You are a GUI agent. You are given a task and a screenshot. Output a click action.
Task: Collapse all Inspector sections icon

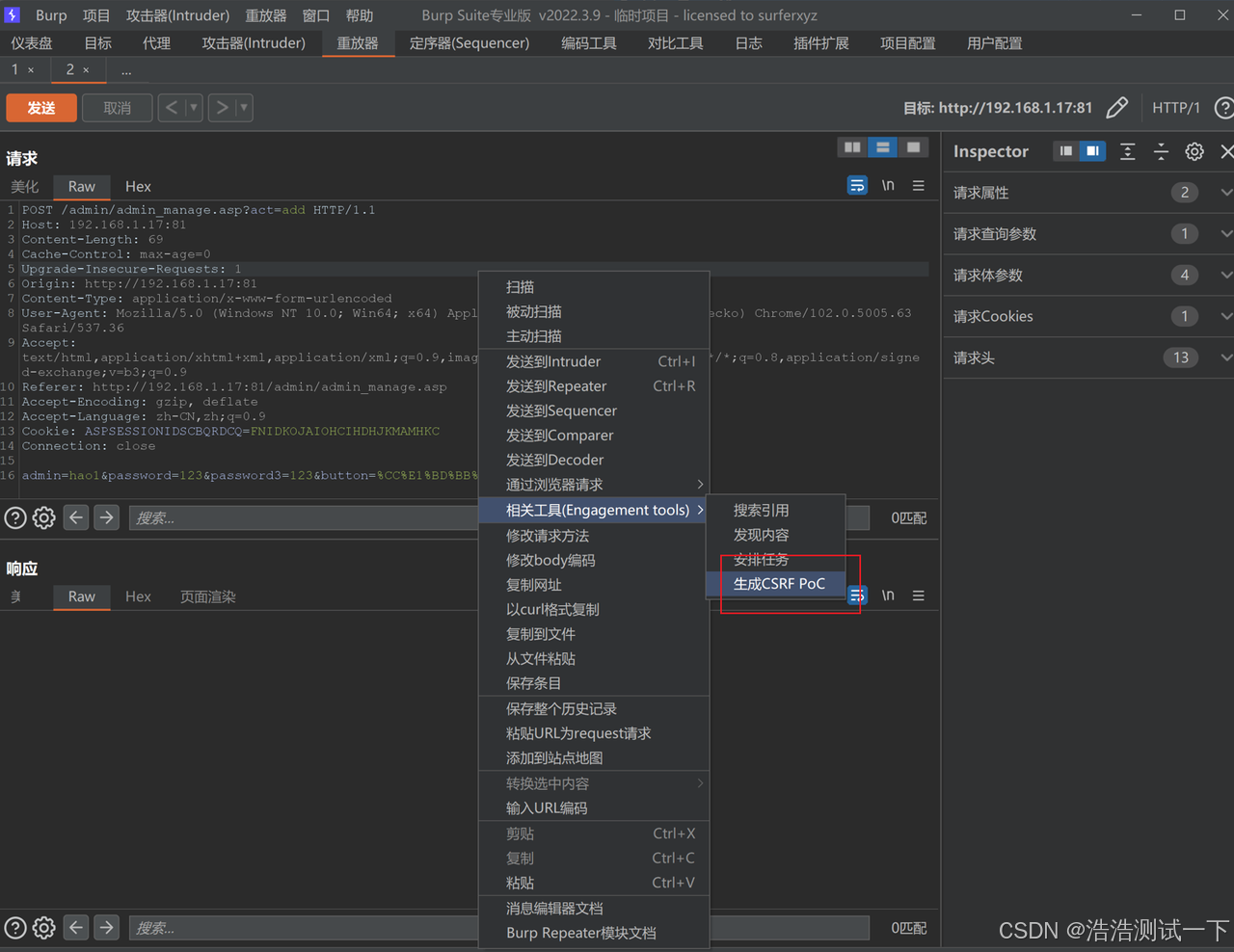pos(1161,151)
